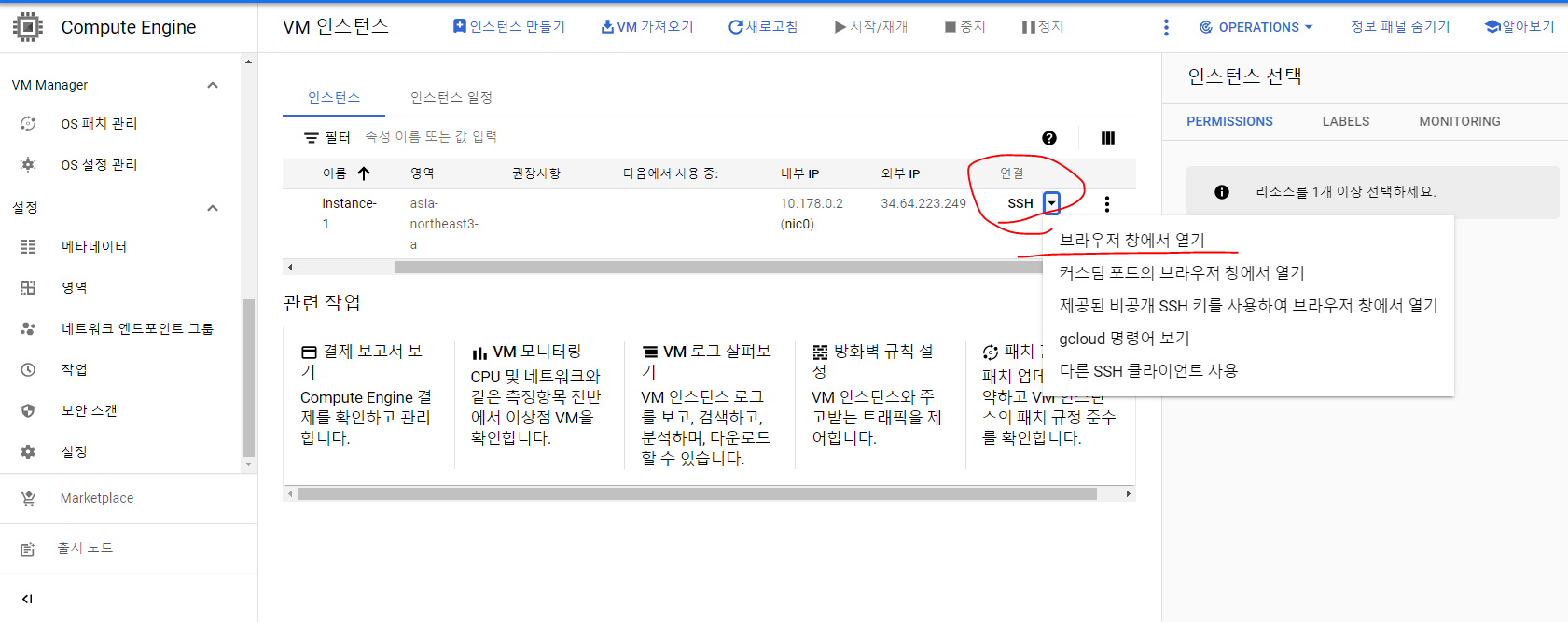
Task: Click instance-1 name link
Action: [x=349, y=214]
